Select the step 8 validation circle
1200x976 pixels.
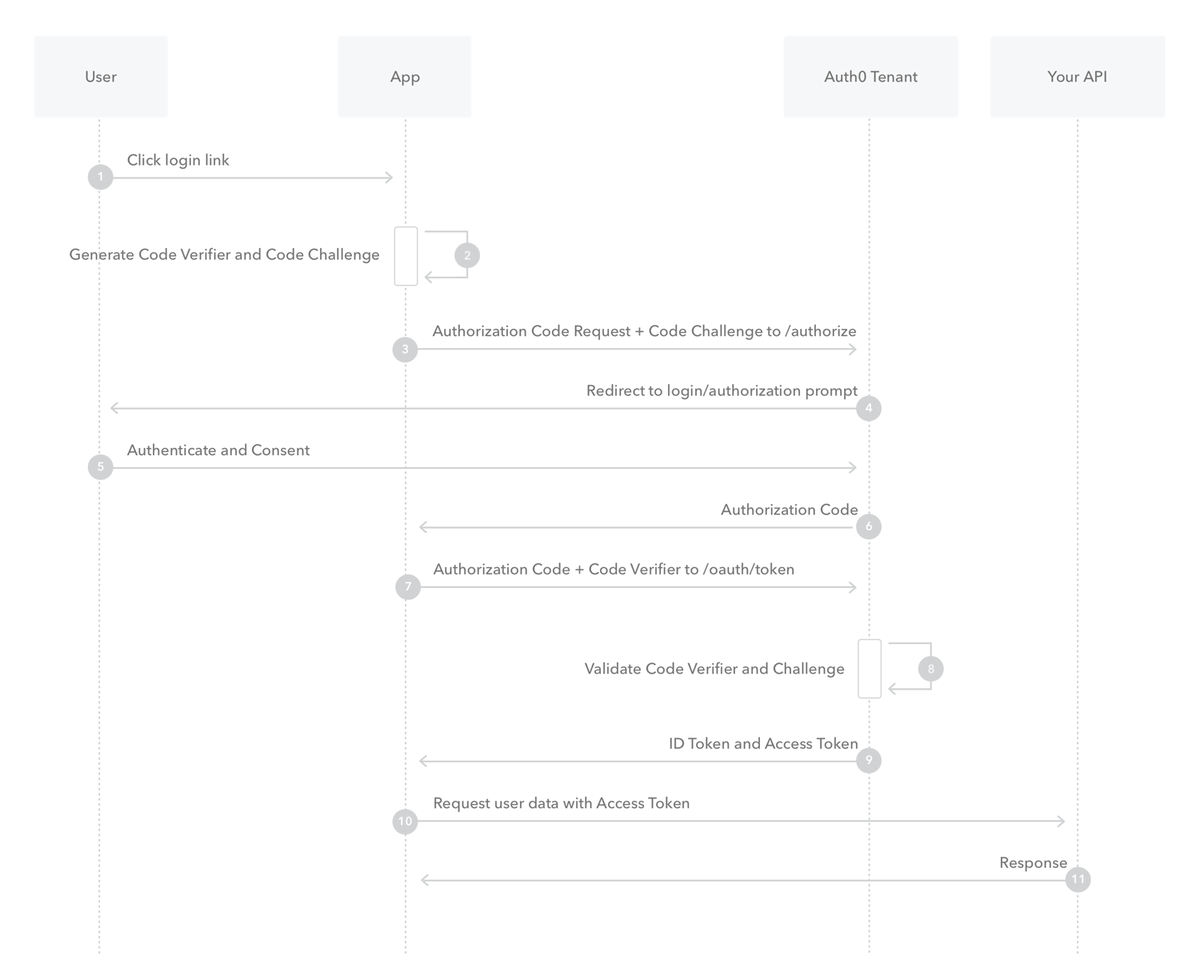[x=931, y=668]
